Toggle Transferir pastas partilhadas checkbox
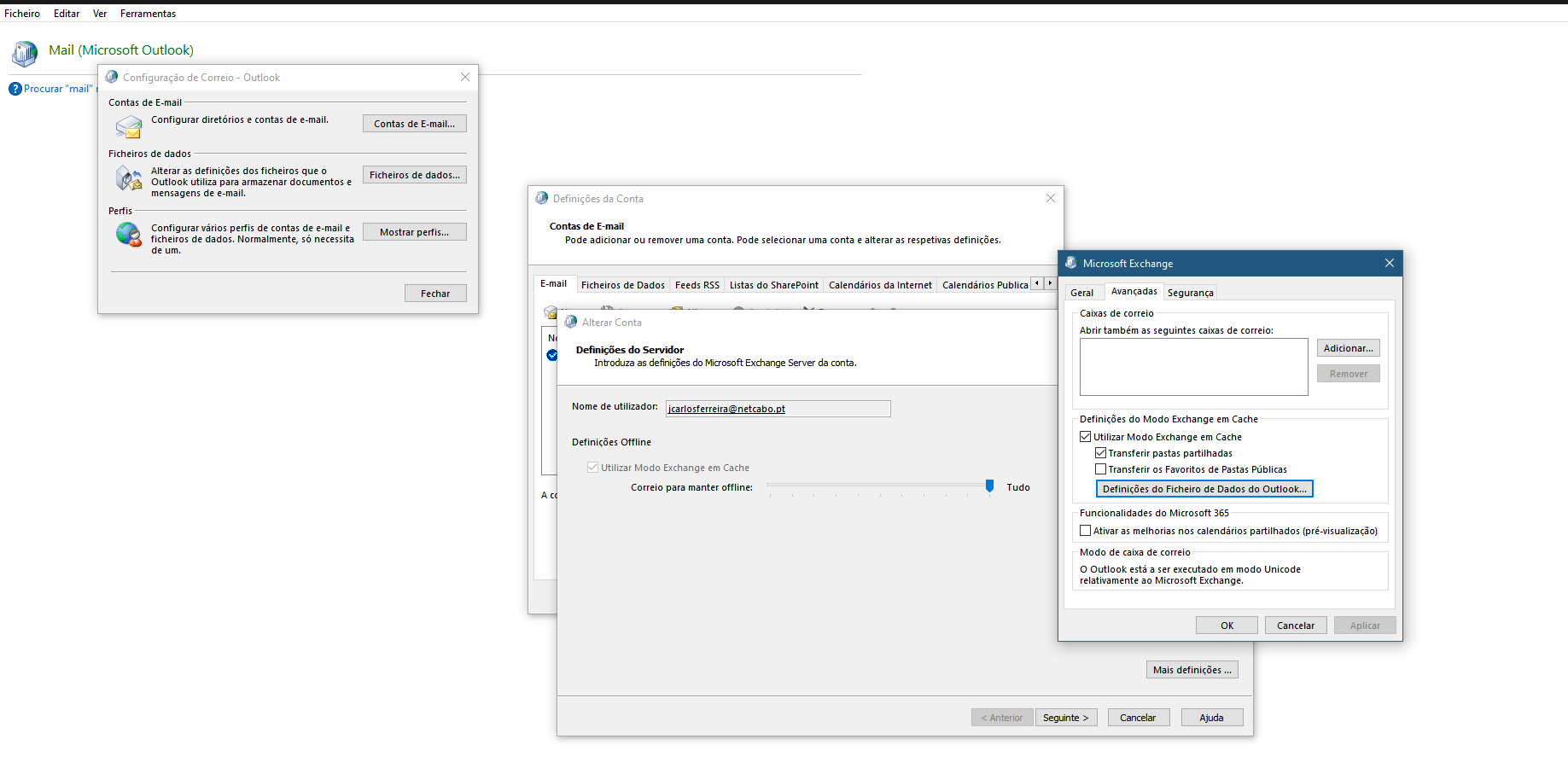This screenshot has width=1568, height=774. [x=1101, y=453]
